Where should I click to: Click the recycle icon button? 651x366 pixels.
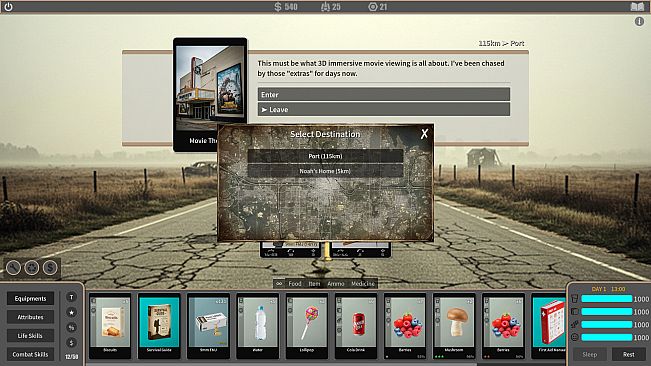click(32, 268)
